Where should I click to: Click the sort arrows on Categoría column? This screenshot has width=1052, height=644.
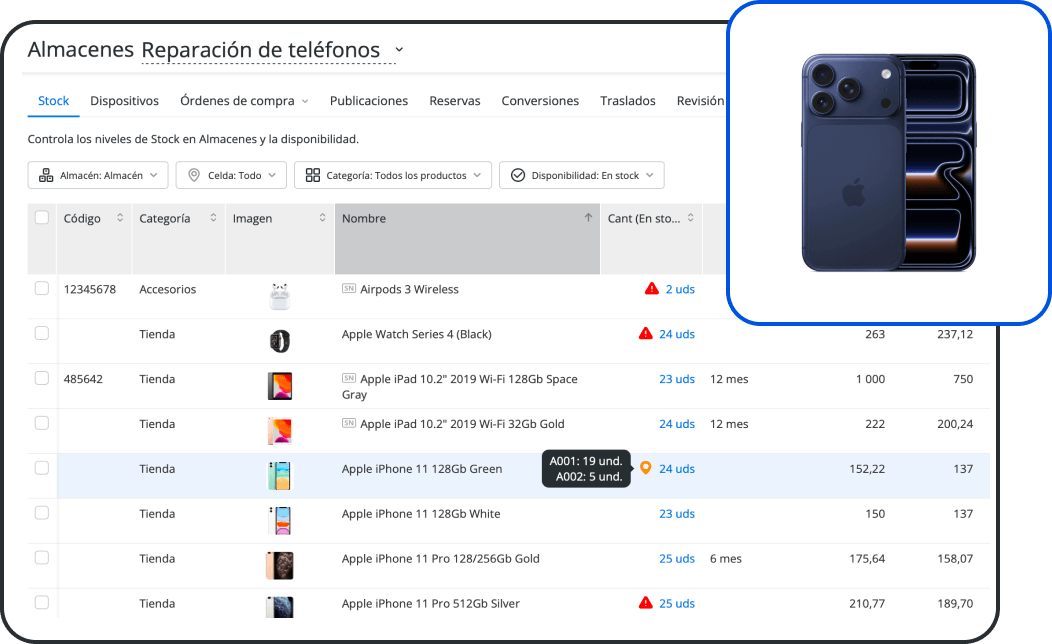coord(213,217)
